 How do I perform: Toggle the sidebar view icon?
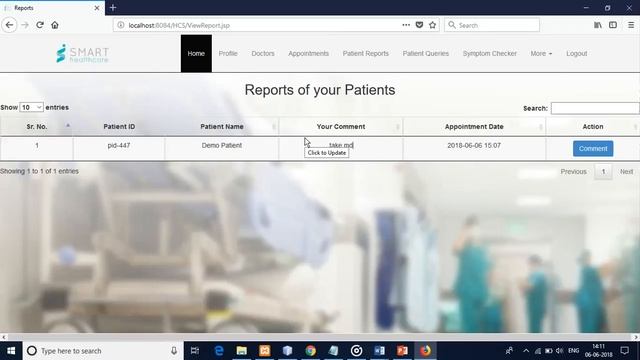[x=613, y=25]
